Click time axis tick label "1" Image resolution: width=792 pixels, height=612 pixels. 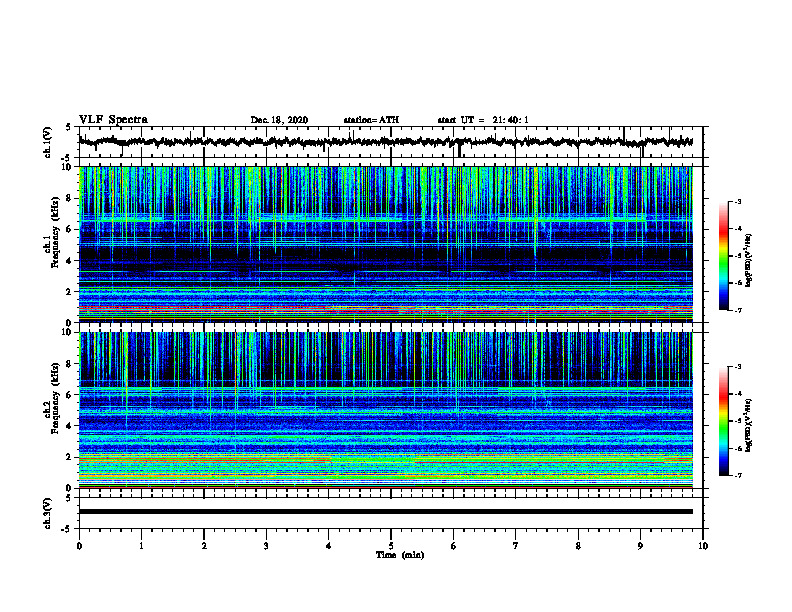click(x=141, y=546)
